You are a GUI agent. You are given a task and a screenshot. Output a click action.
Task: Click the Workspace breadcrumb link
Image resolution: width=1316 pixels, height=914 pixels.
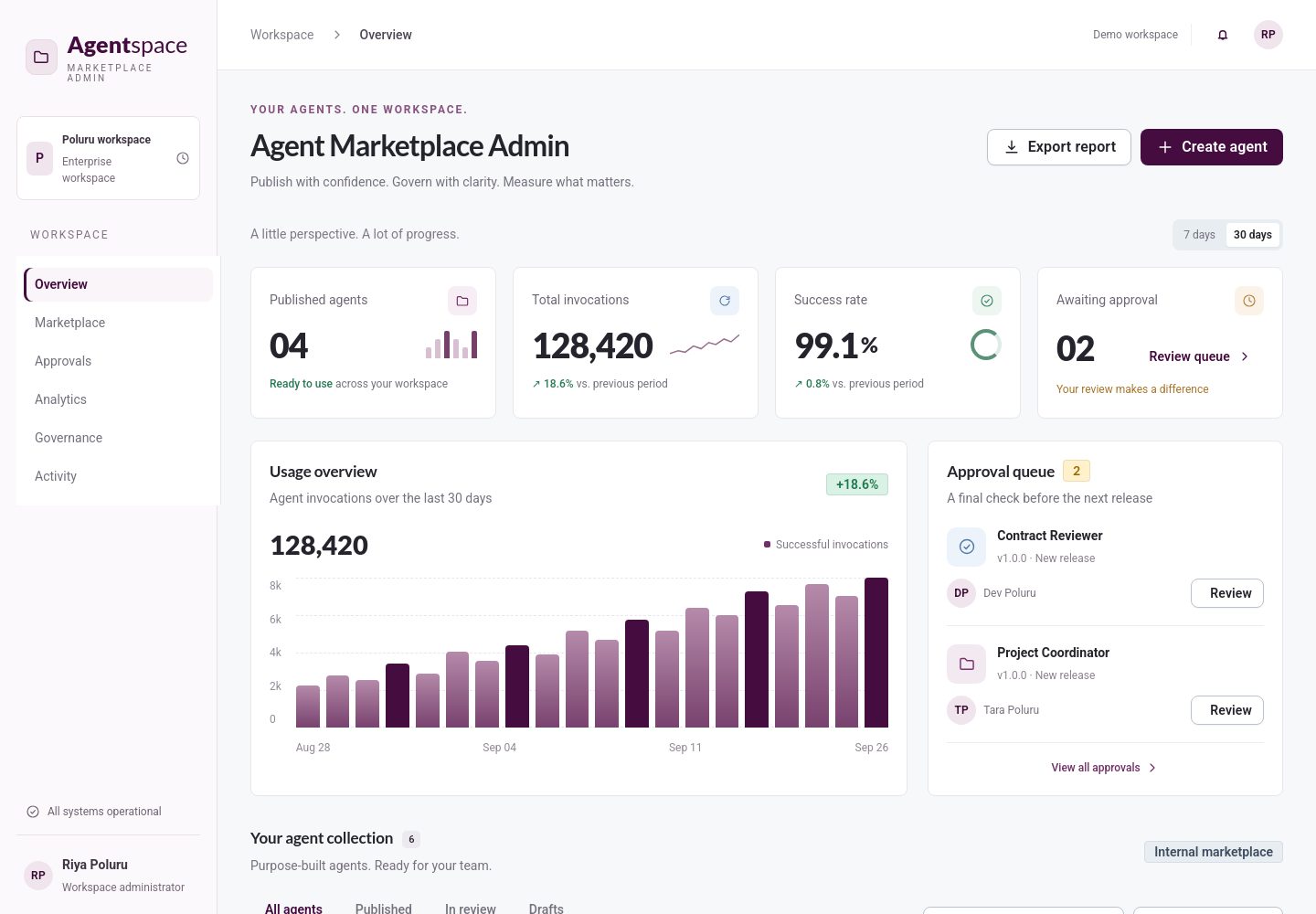point(282,35)
